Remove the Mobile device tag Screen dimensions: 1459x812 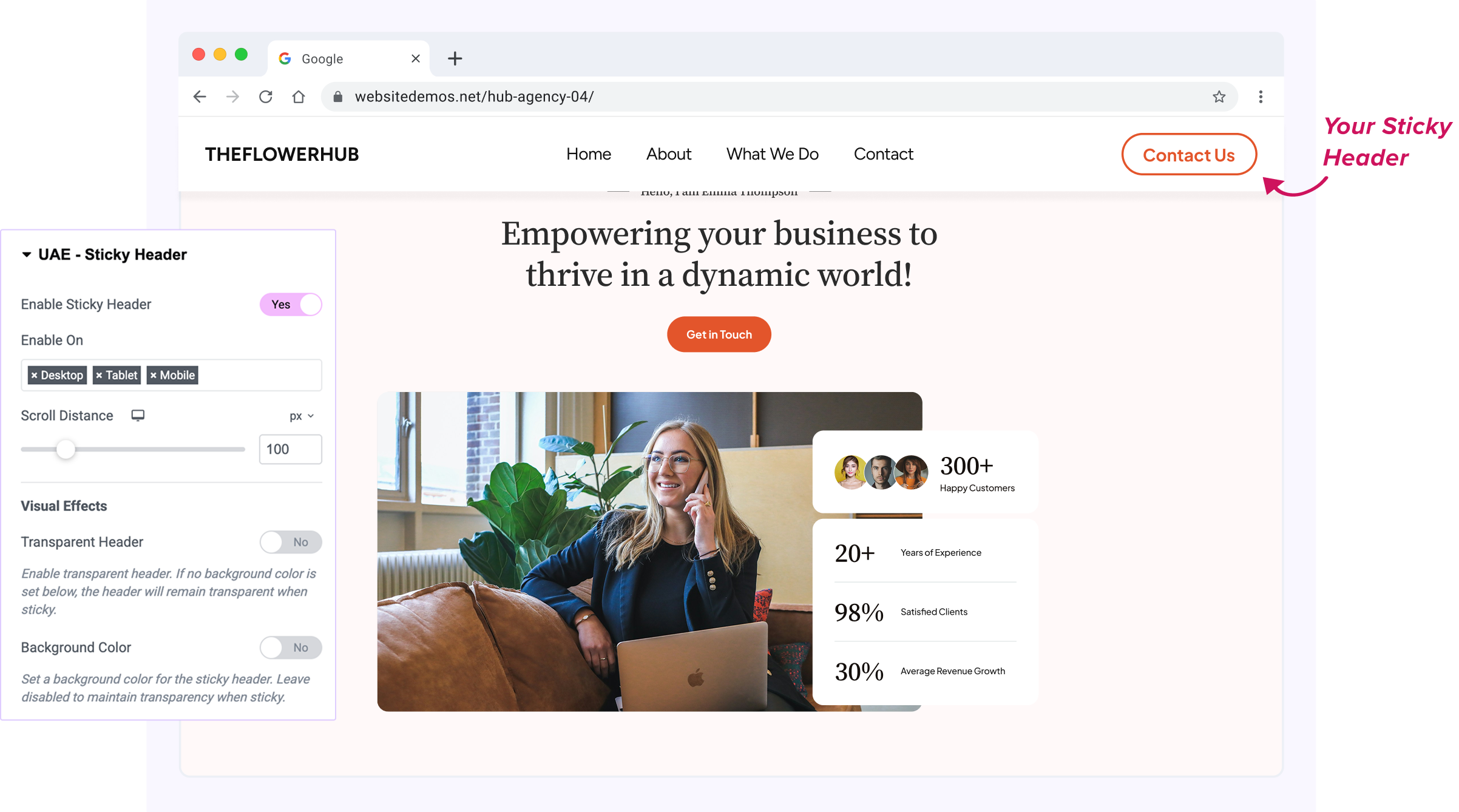click(x=154, y=375)
